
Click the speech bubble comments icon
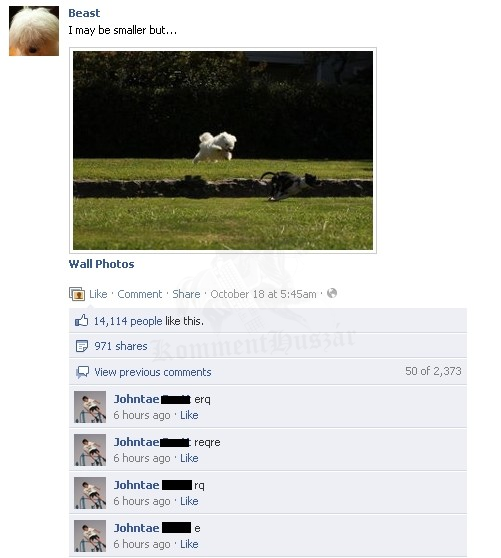coord(83,372)
